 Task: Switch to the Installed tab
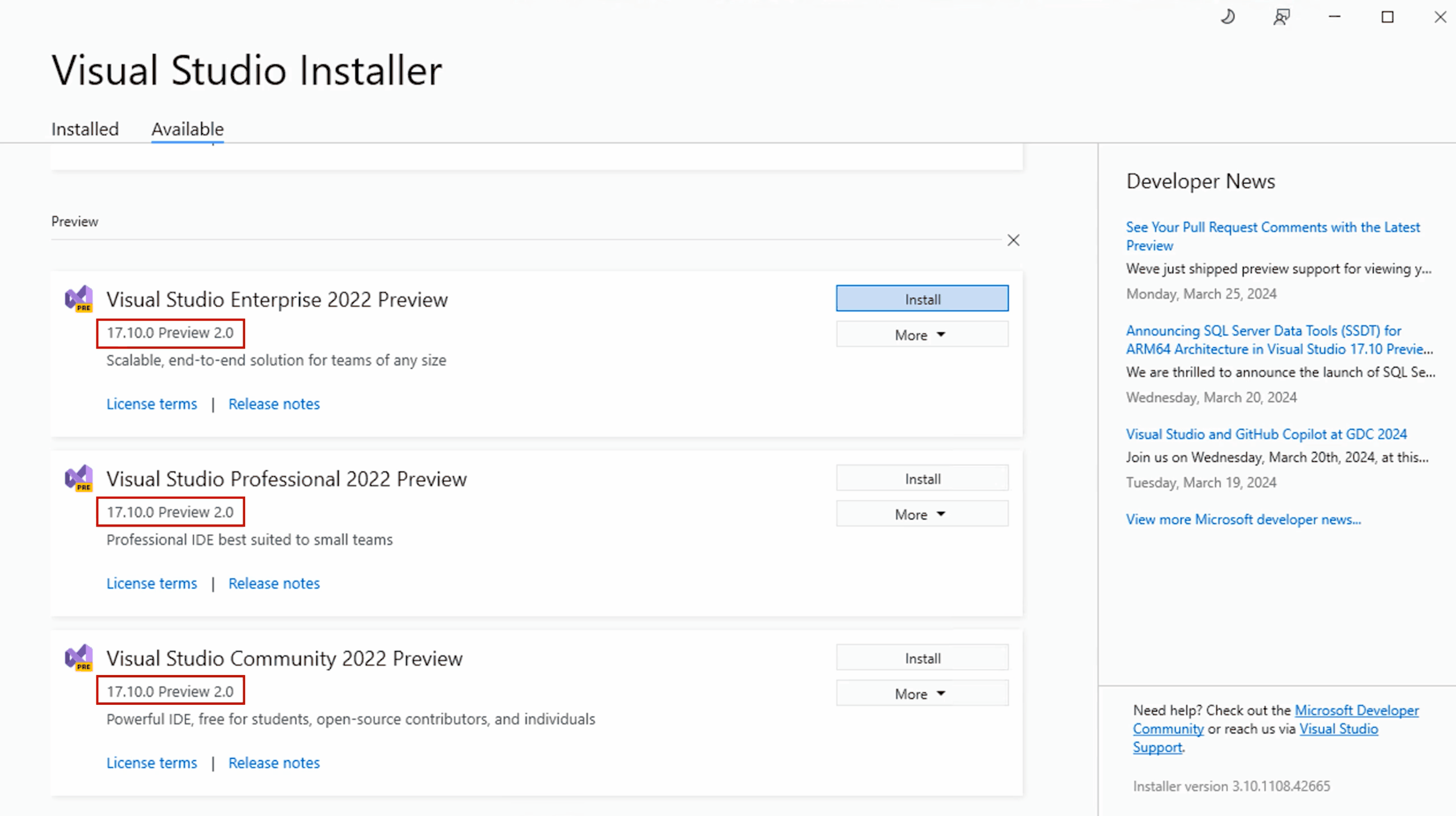point(85,129)
